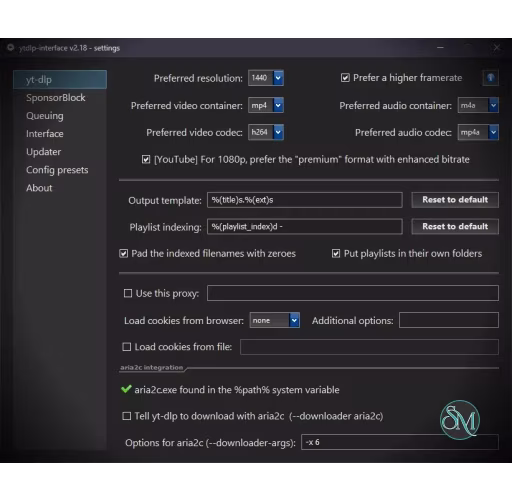This screenshot has width=512, height=500.
Task: Click the 'Playlist indexing:' label
Action: (165, 227)
